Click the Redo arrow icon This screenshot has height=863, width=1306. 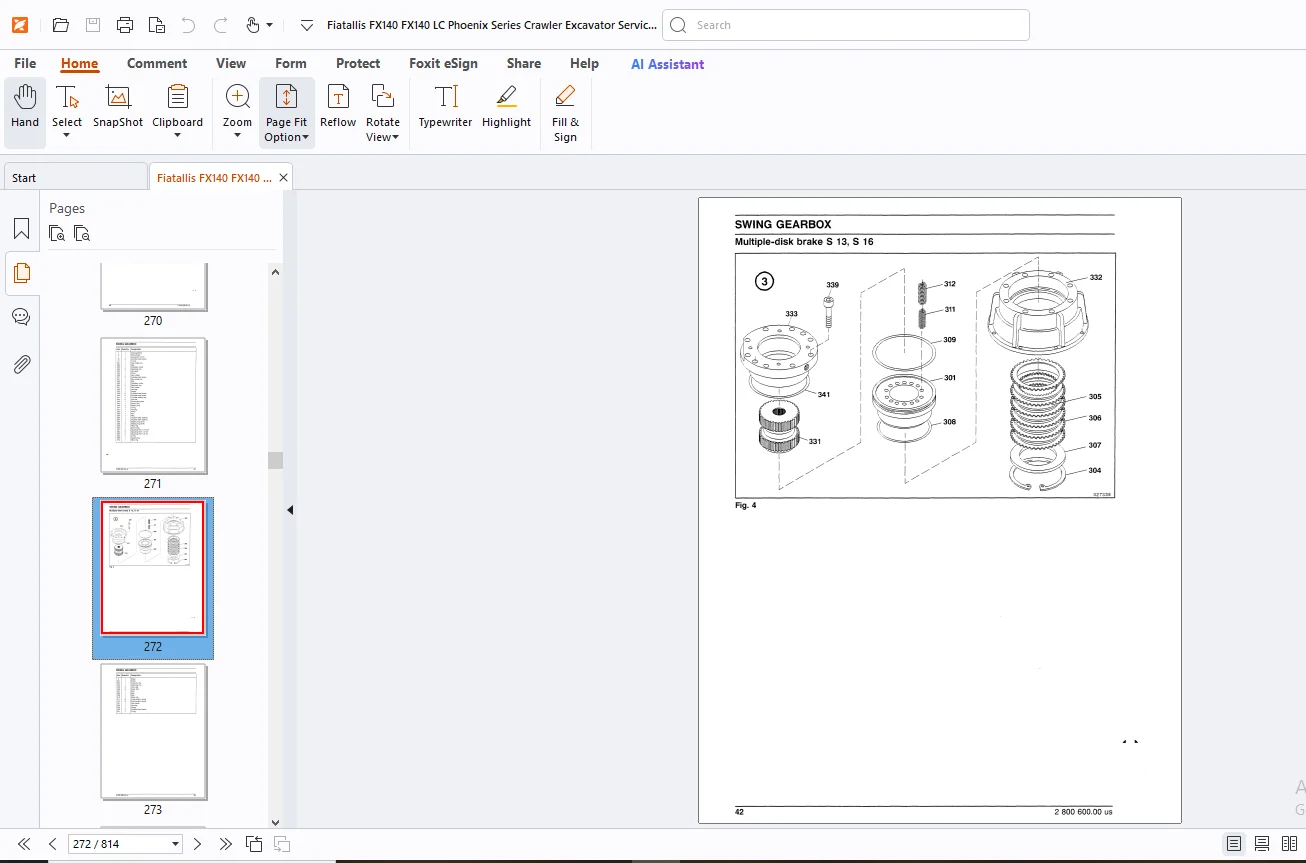point(221,25)
